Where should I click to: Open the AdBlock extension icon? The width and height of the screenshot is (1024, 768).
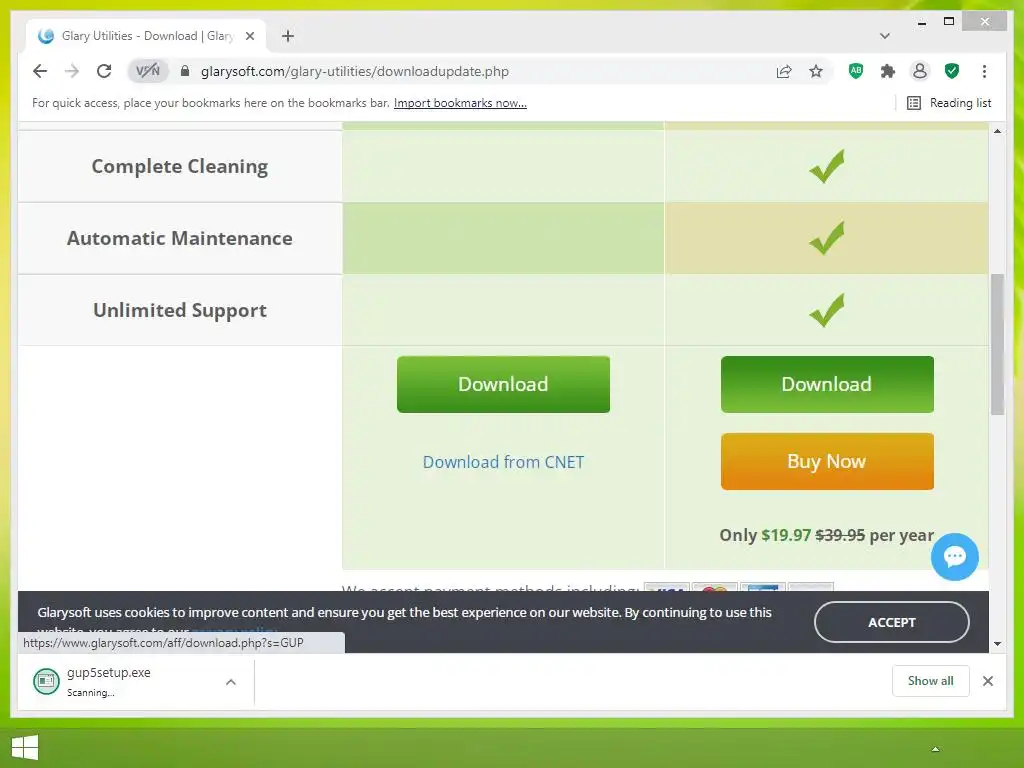(856, 71)
